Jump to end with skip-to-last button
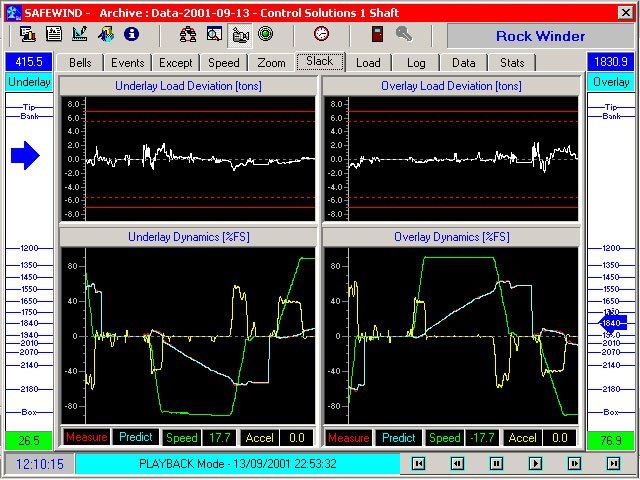Viewport: 640px width, 480px height. [x=613, y=464]
